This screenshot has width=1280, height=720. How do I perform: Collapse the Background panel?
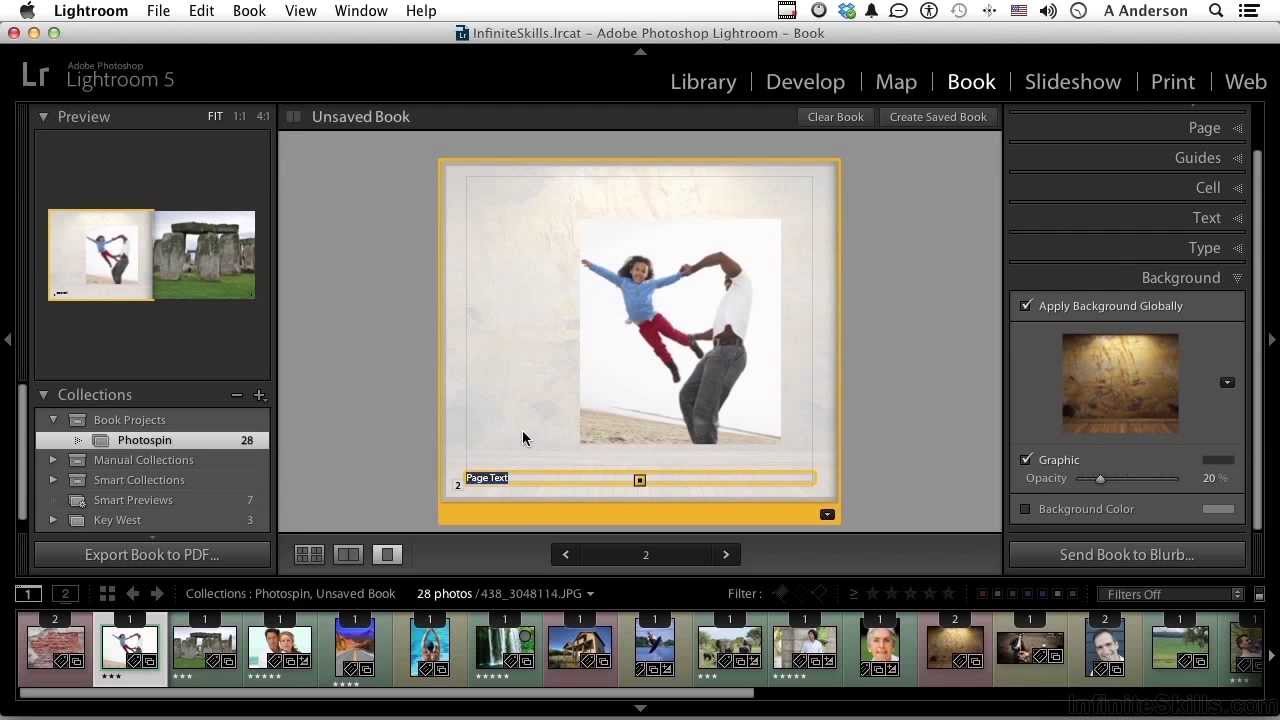point(1237,278)
